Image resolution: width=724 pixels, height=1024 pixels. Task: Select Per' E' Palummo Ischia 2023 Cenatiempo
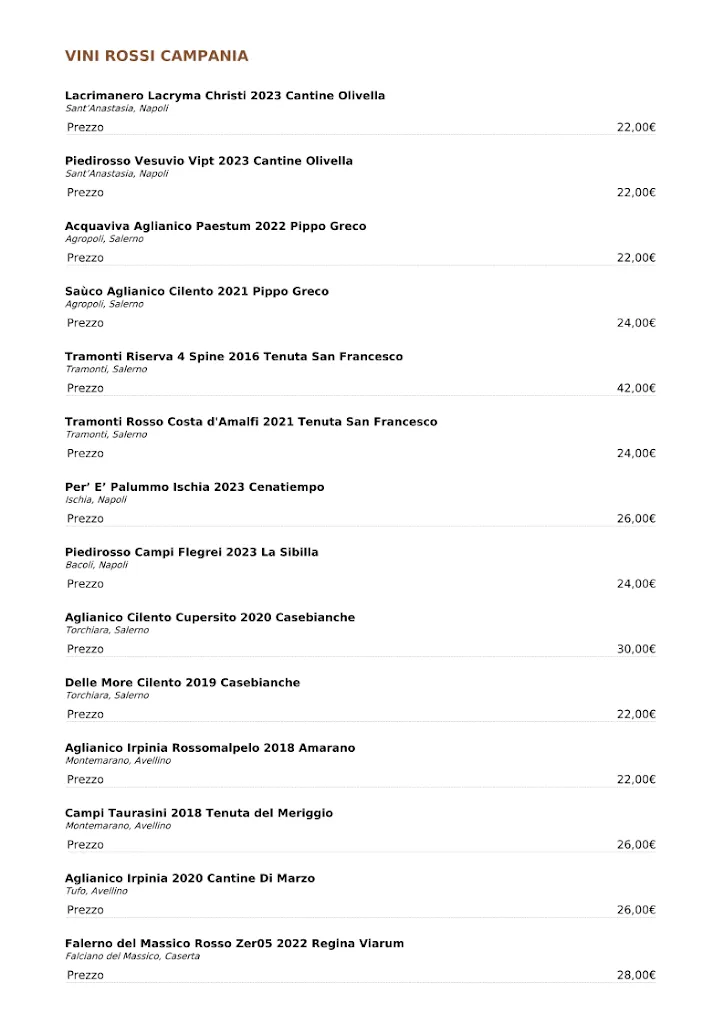pos(195,487)
